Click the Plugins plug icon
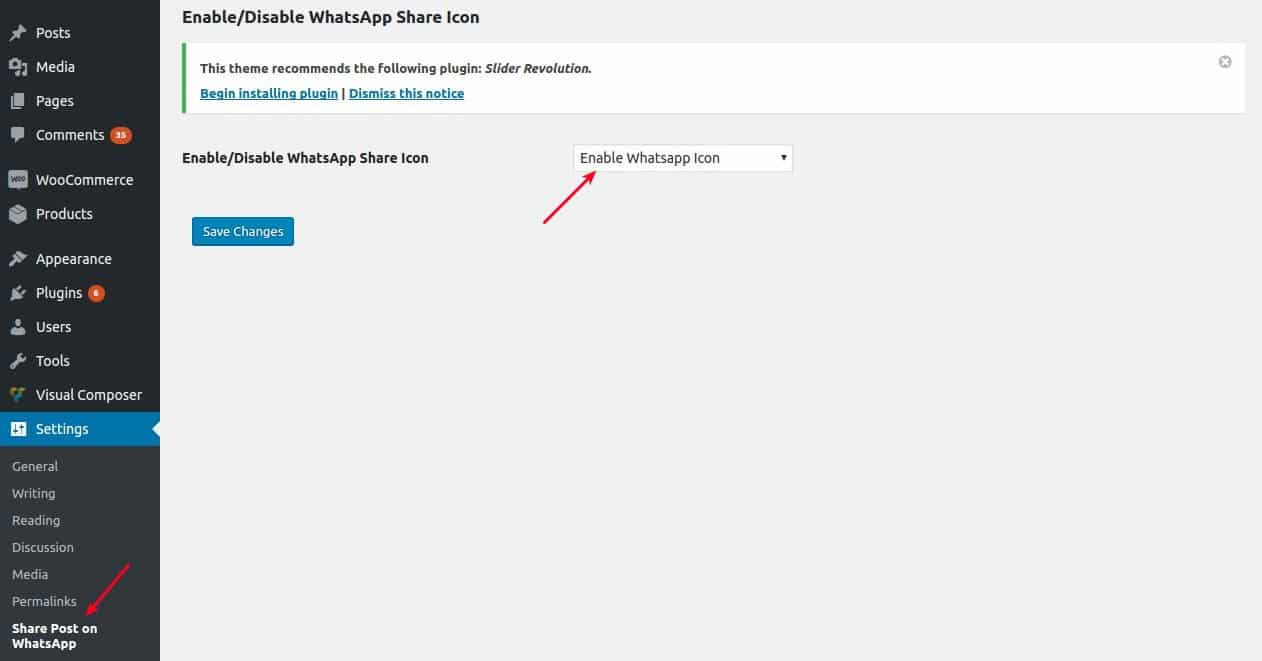1262x661 pixels. (18, 293)
